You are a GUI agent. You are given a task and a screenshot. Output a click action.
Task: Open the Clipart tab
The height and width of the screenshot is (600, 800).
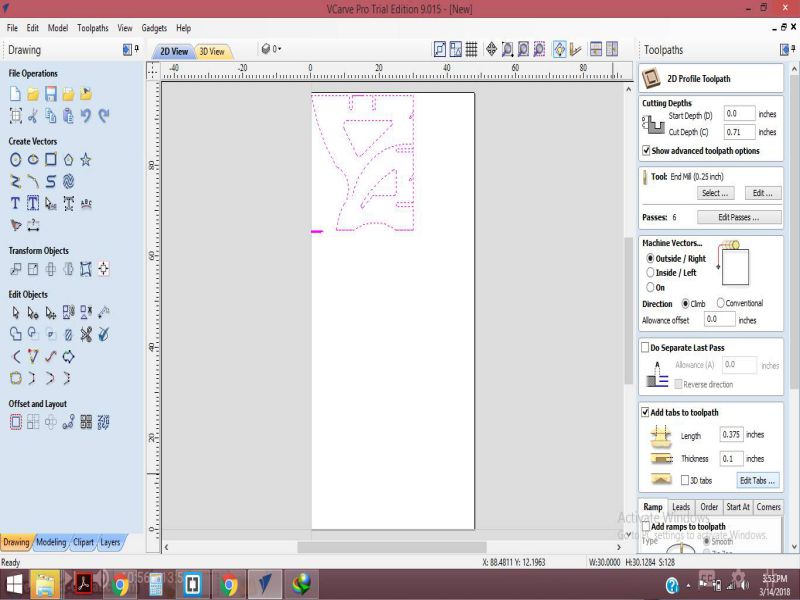coord(83,542)
